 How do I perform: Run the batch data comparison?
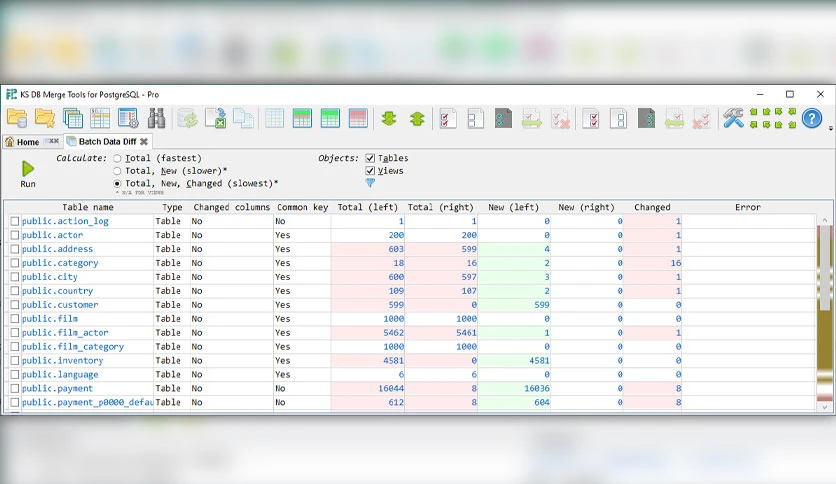point(28,175)
